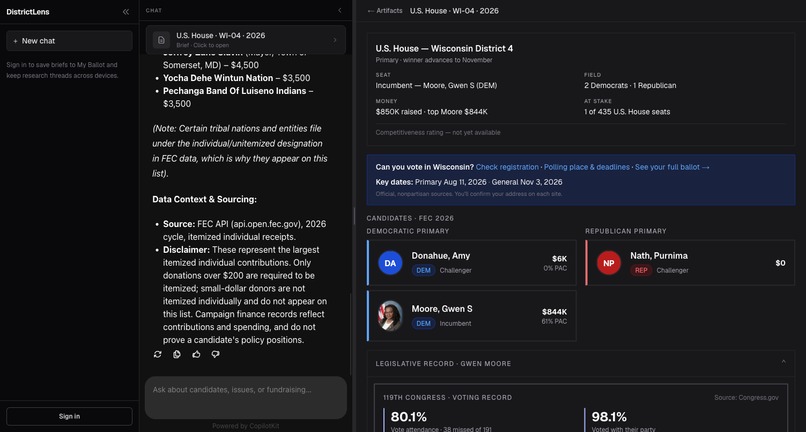Give thumbs up to response

[196, 354]
